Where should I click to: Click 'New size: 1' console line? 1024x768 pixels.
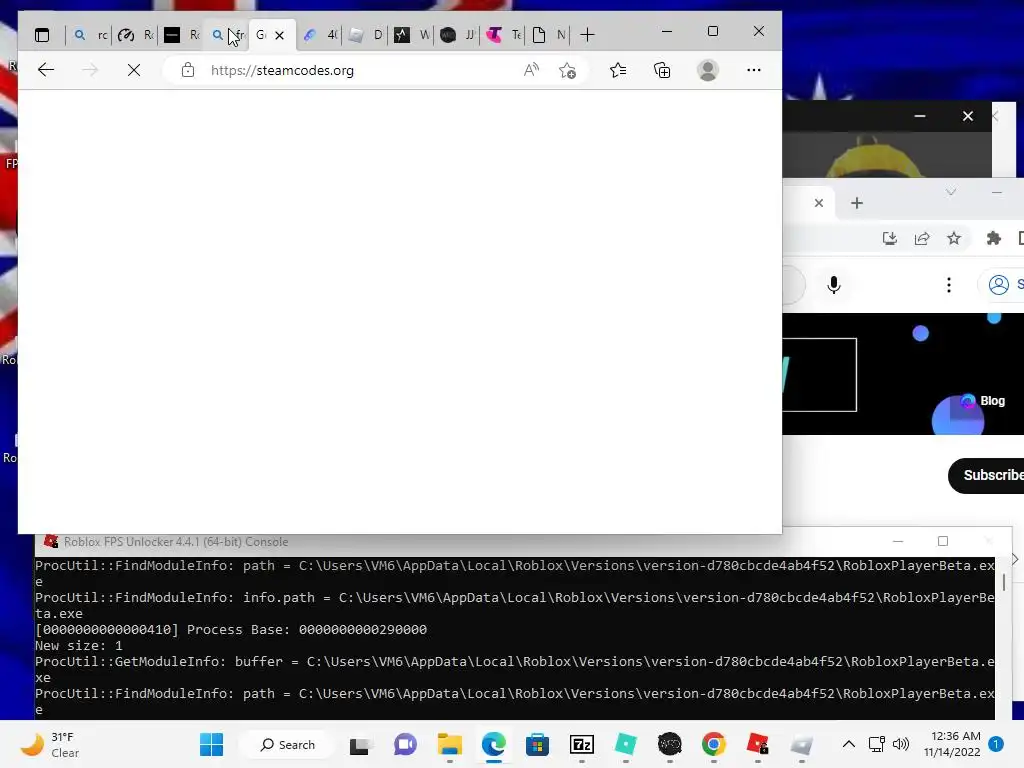[78, 646]
